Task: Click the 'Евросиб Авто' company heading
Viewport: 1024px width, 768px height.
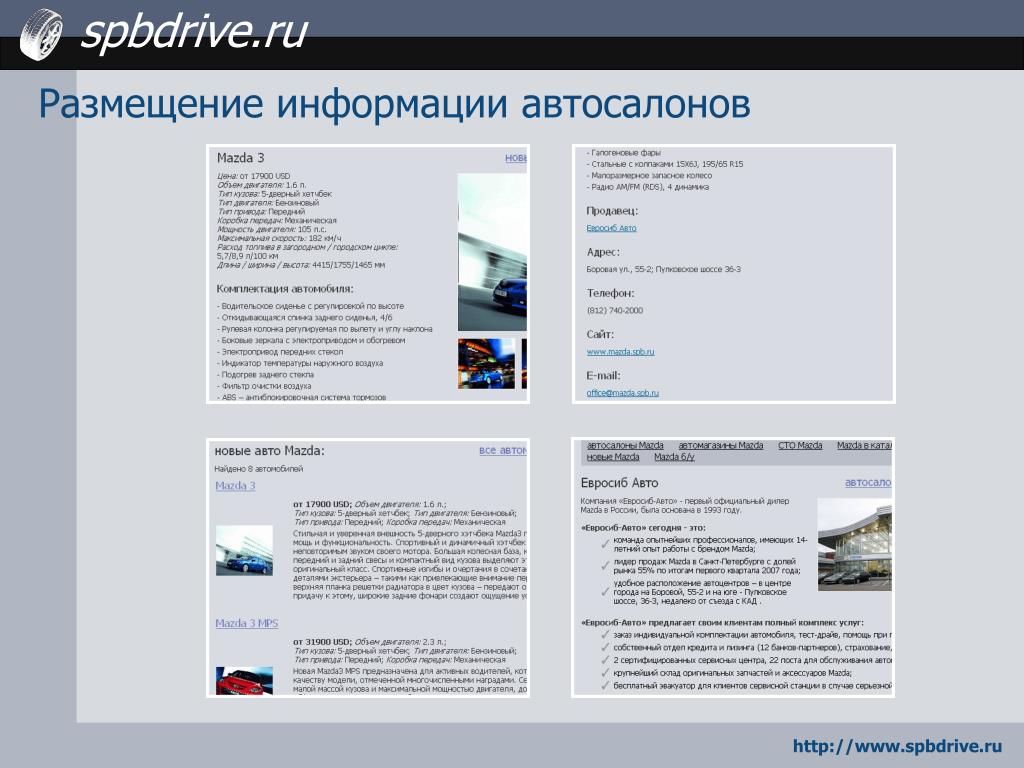Action: pos(619,483)
